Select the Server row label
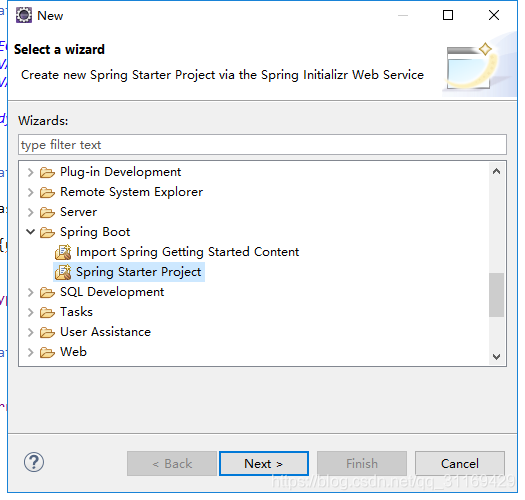Viewport: 525px width, 500px height. (x=79, y=212)
